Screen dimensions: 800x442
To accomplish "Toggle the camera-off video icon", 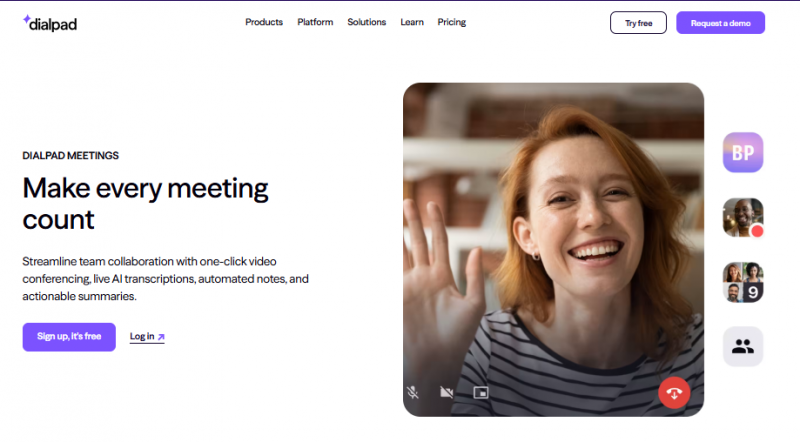I will click(x=446, y=392).
